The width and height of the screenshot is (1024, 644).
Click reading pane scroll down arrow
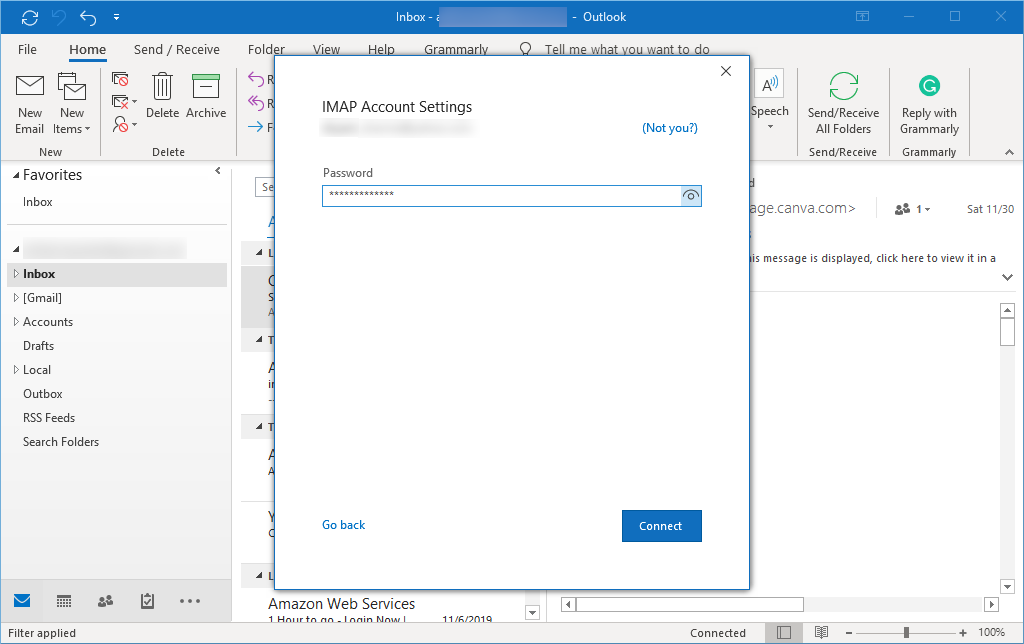pos(1007,586)
